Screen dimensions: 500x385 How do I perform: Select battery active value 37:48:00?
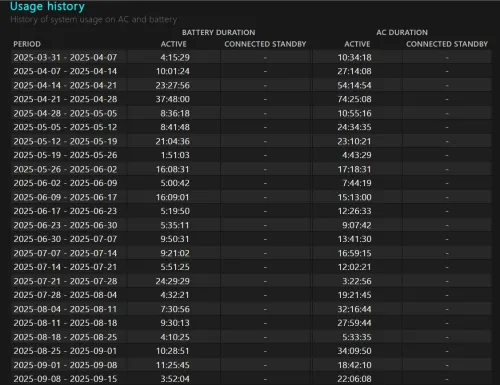tap(173, 99)
